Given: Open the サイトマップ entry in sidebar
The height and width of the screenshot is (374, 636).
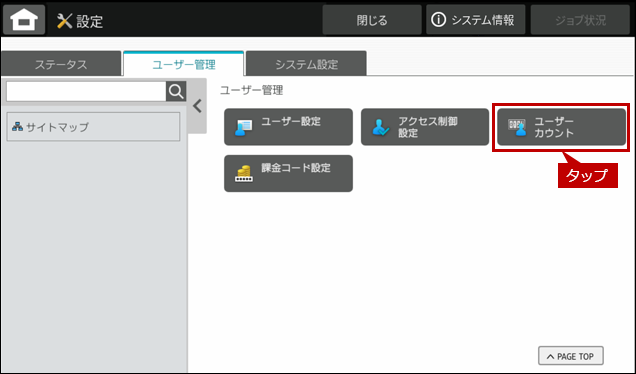Looking at the screenshot, I should click(x=93, y=127).
